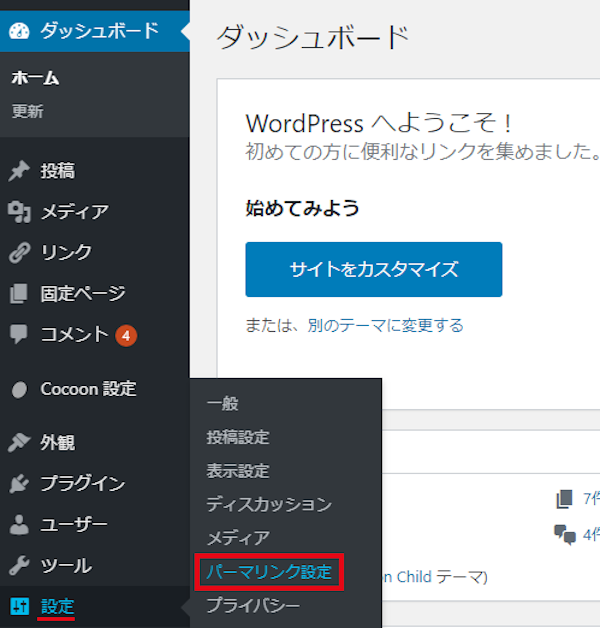Screen dimensions: 600x628
Task: Click the ダッシュボード page heading
Action: point(313,37)
